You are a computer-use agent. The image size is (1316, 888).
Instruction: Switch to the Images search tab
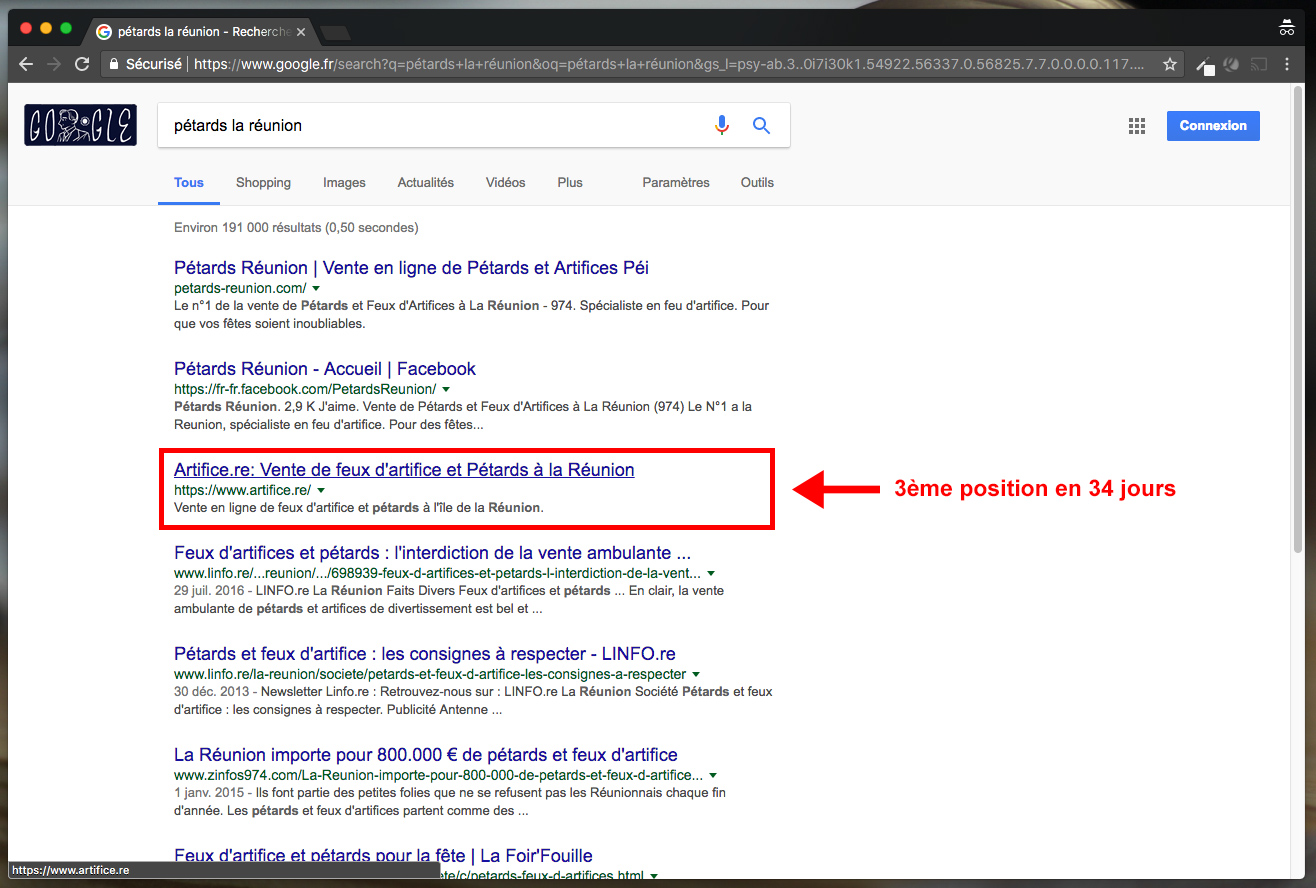click(344, 182)
